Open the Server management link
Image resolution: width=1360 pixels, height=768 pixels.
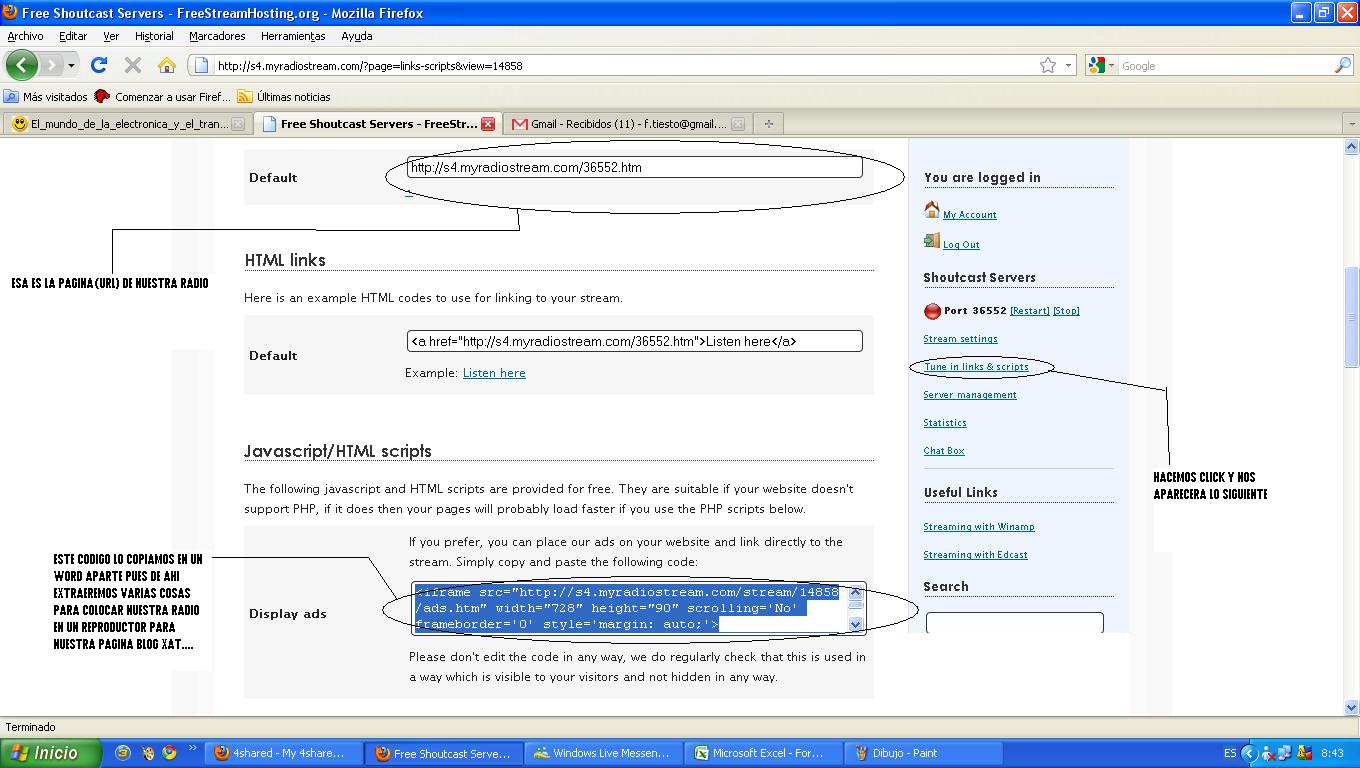point(970,395)
